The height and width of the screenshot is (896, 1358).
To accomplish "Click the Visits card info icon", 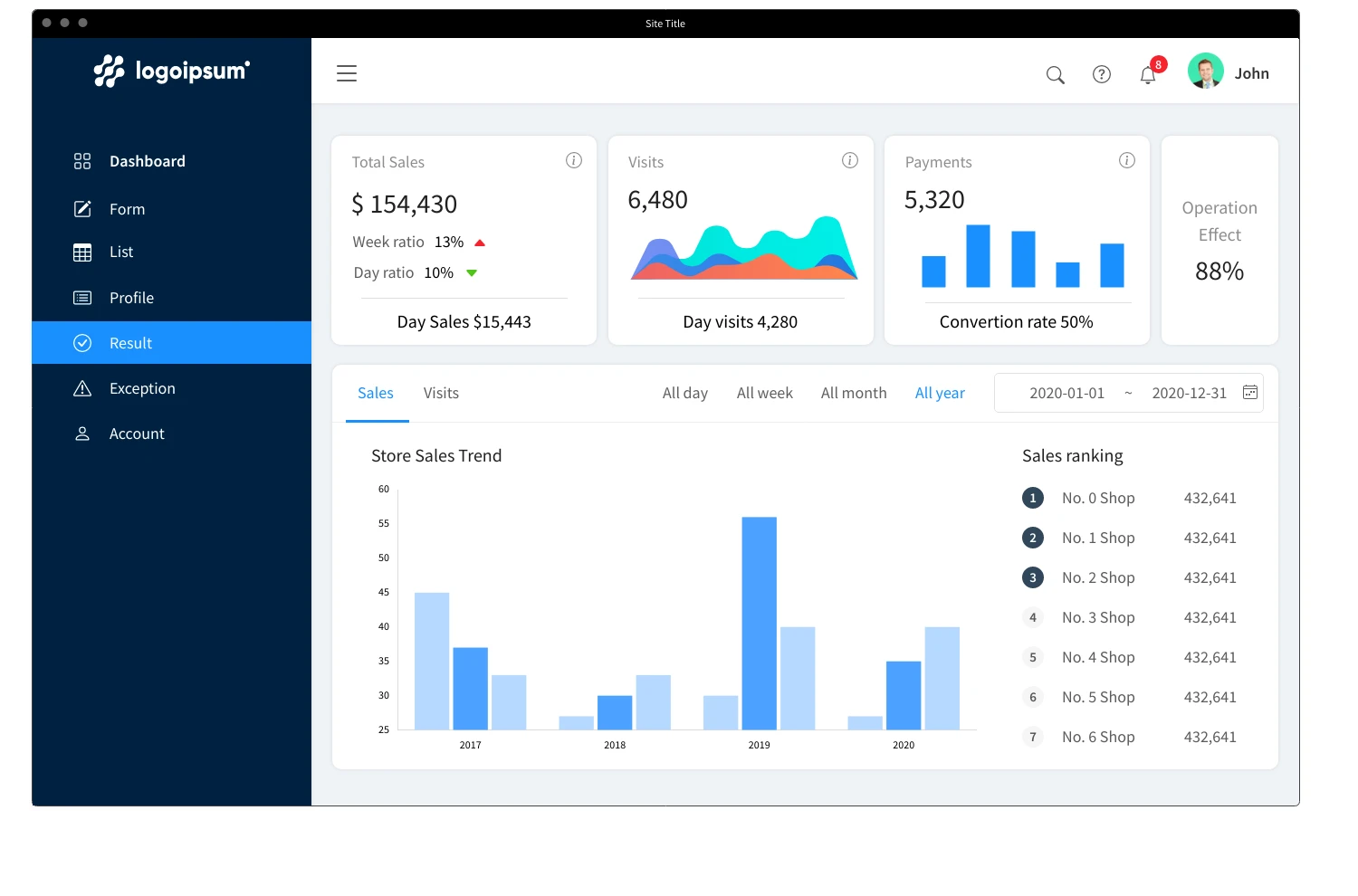I will 850,160.
